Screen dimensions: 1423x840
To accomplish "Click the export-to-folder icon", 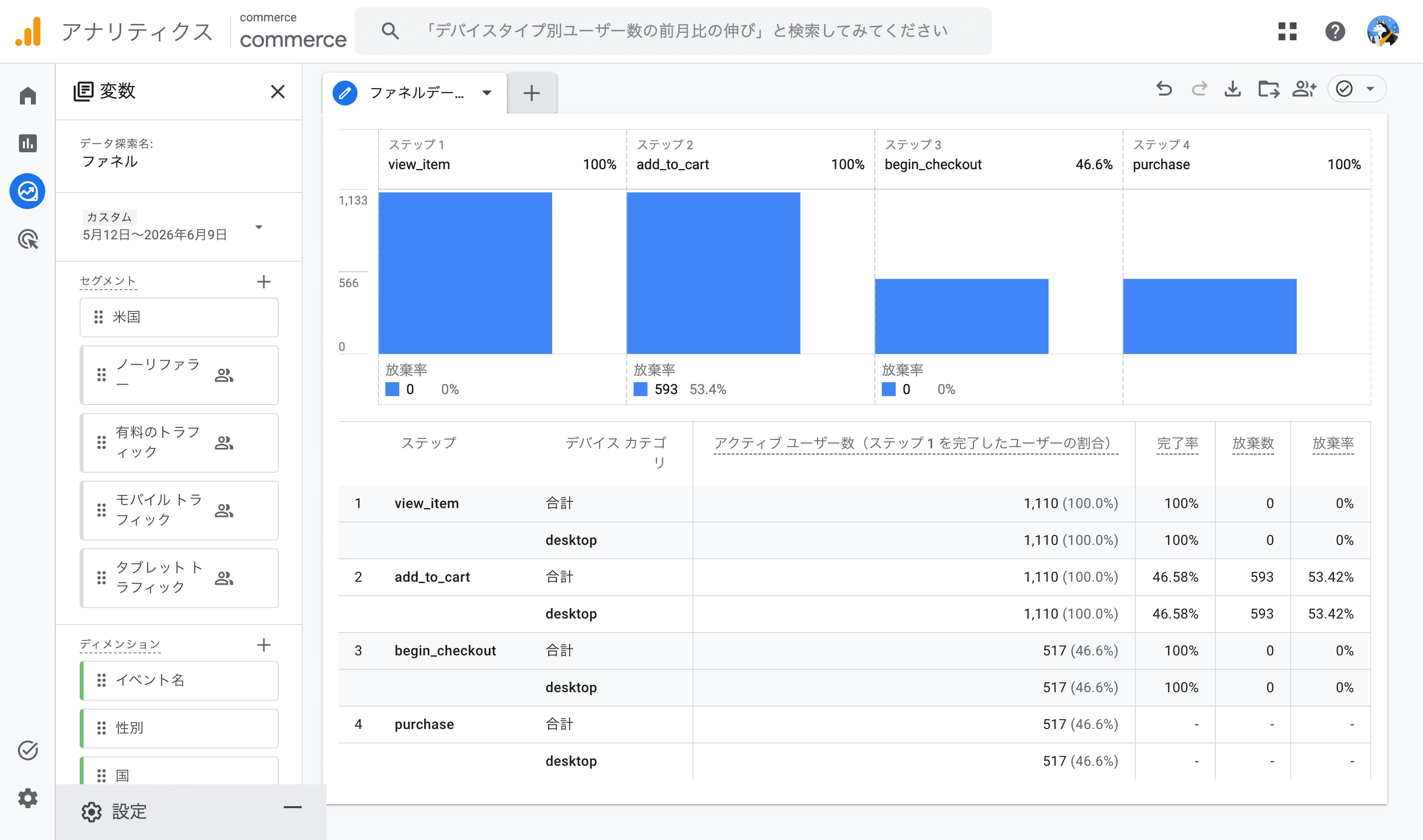I will pos(1269,89).
